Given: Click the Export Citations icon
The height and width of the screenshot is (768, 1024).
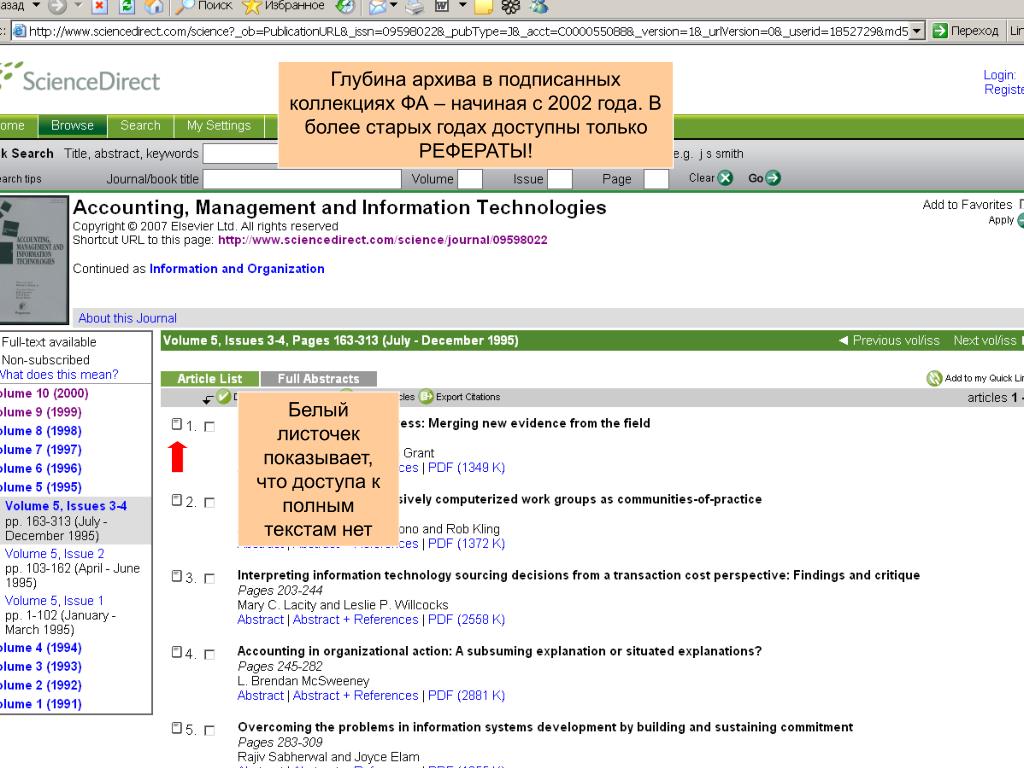Looking at the screenshot, I should (x=426, y=396).
